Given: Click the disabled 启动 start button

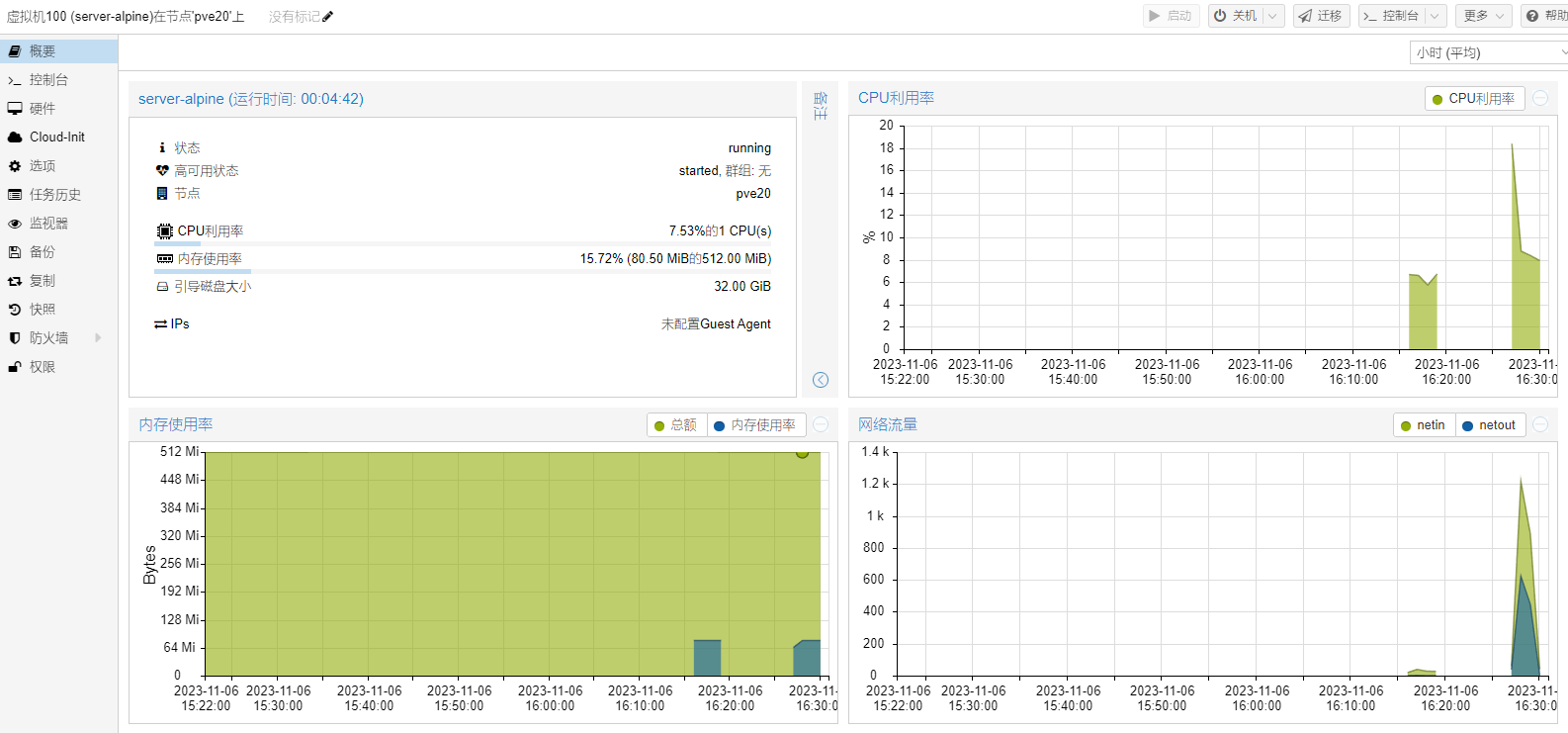Looking at the screenshot, I should click(1171, 16).
